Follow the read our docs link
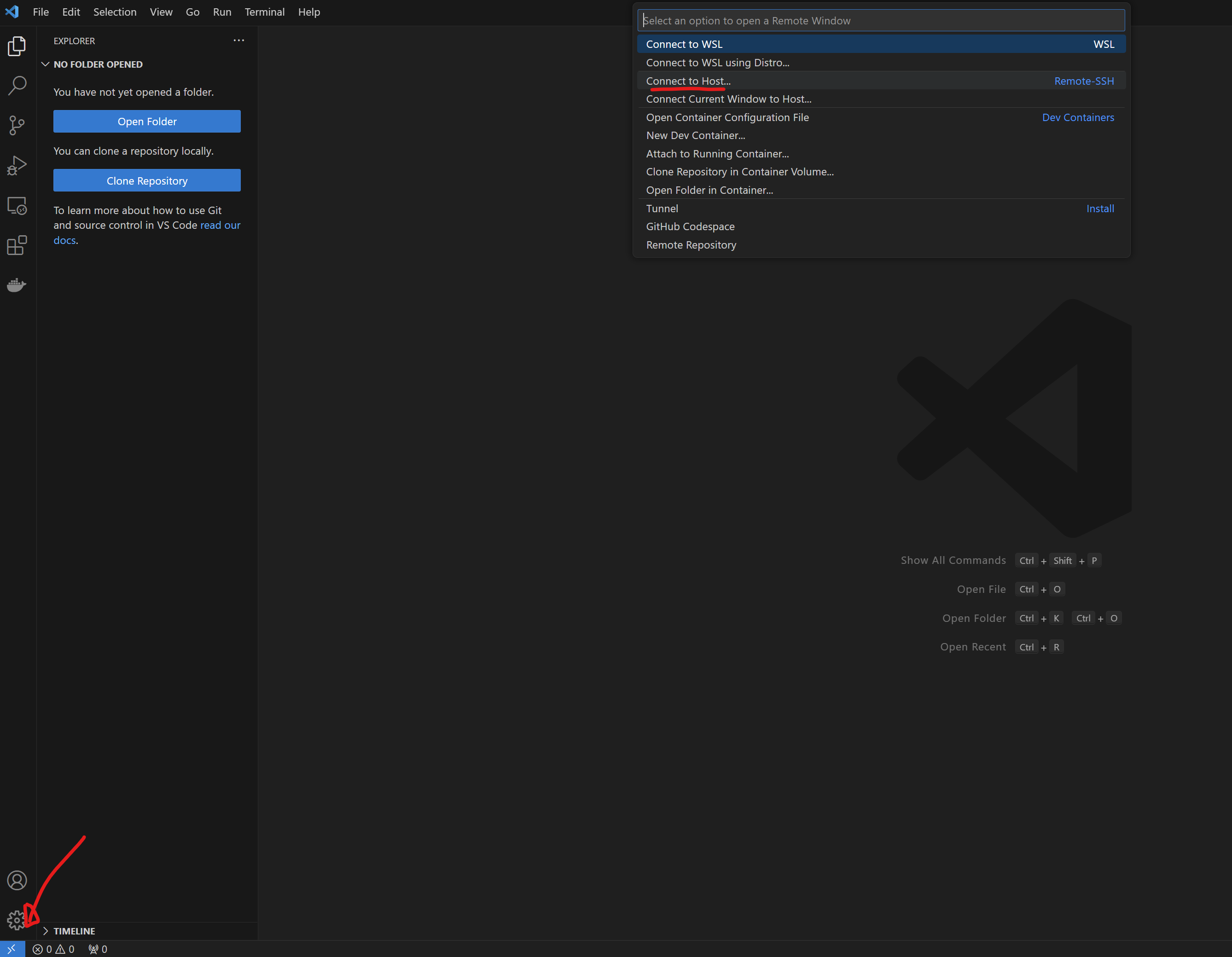Viewport: 1232px width, 957px height. click(220, 225)
